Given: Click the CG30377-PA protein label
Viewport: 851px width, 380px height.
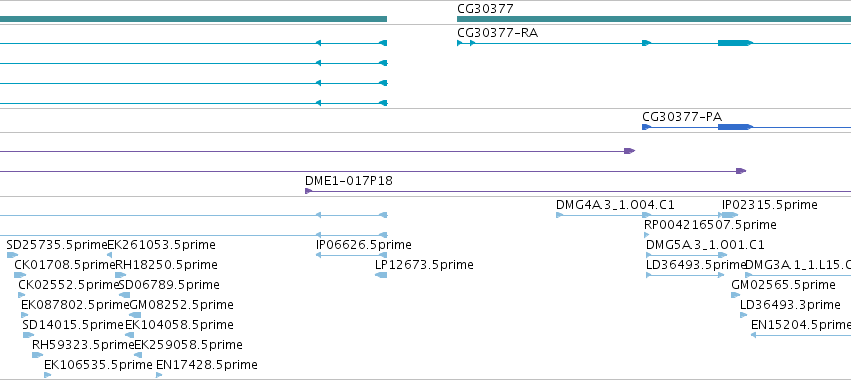Looking at the screenshot, I should click(x=682, y=116).
